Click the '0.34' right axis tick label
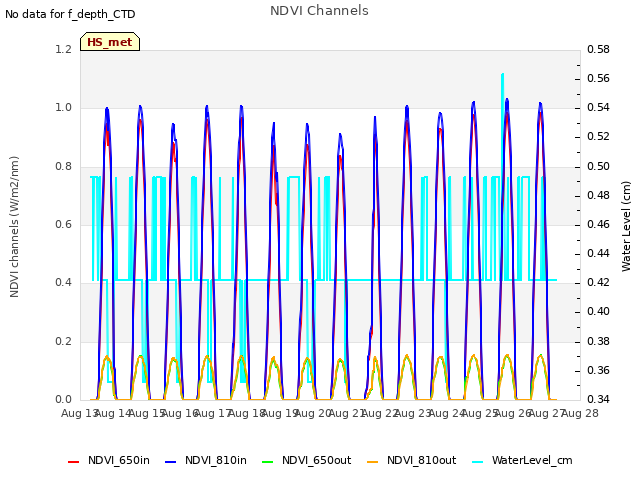This screenshot has width=640, height=480. [x=598, y=399]
